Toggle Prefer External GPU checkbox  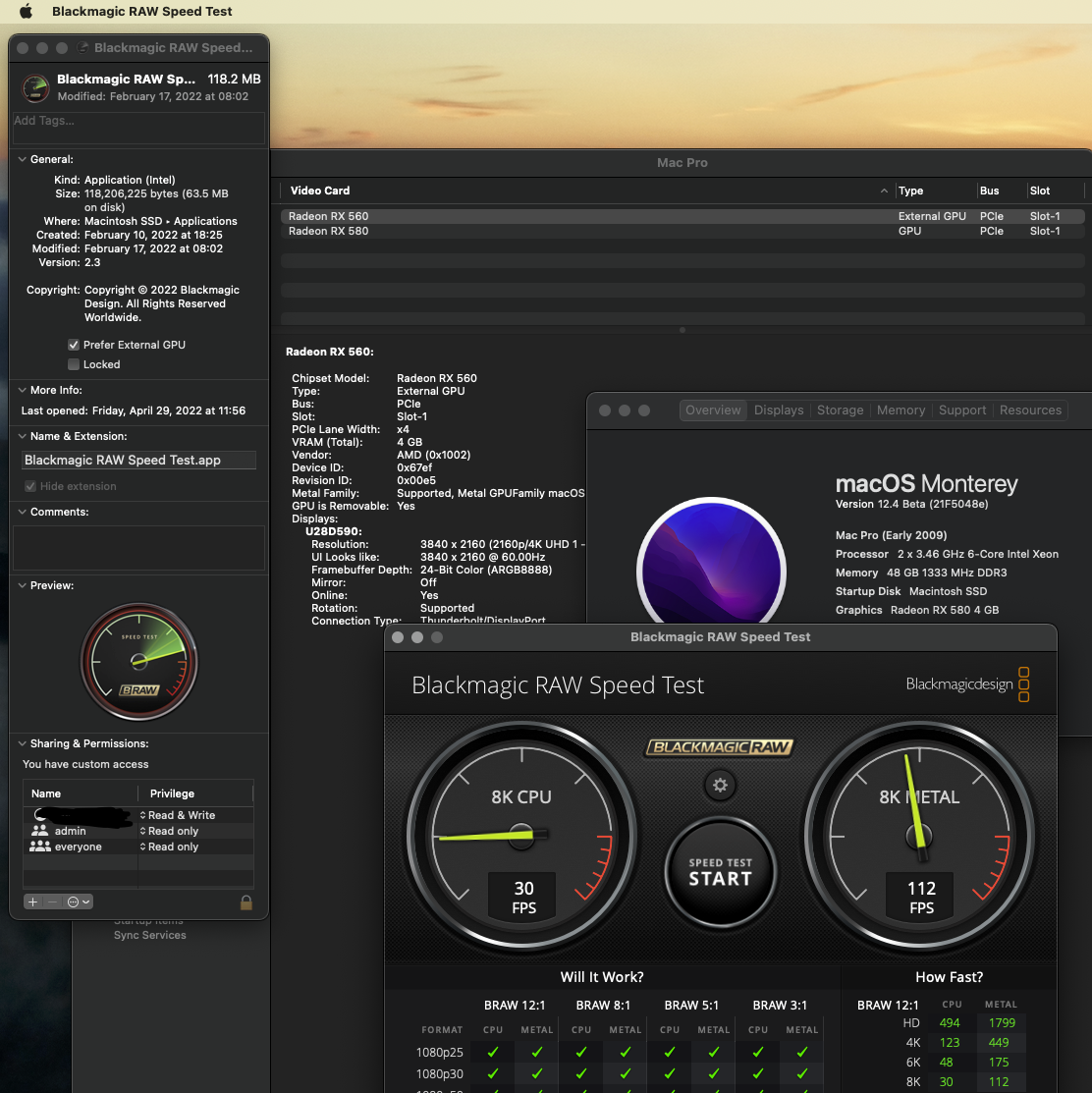pos(74,345)
